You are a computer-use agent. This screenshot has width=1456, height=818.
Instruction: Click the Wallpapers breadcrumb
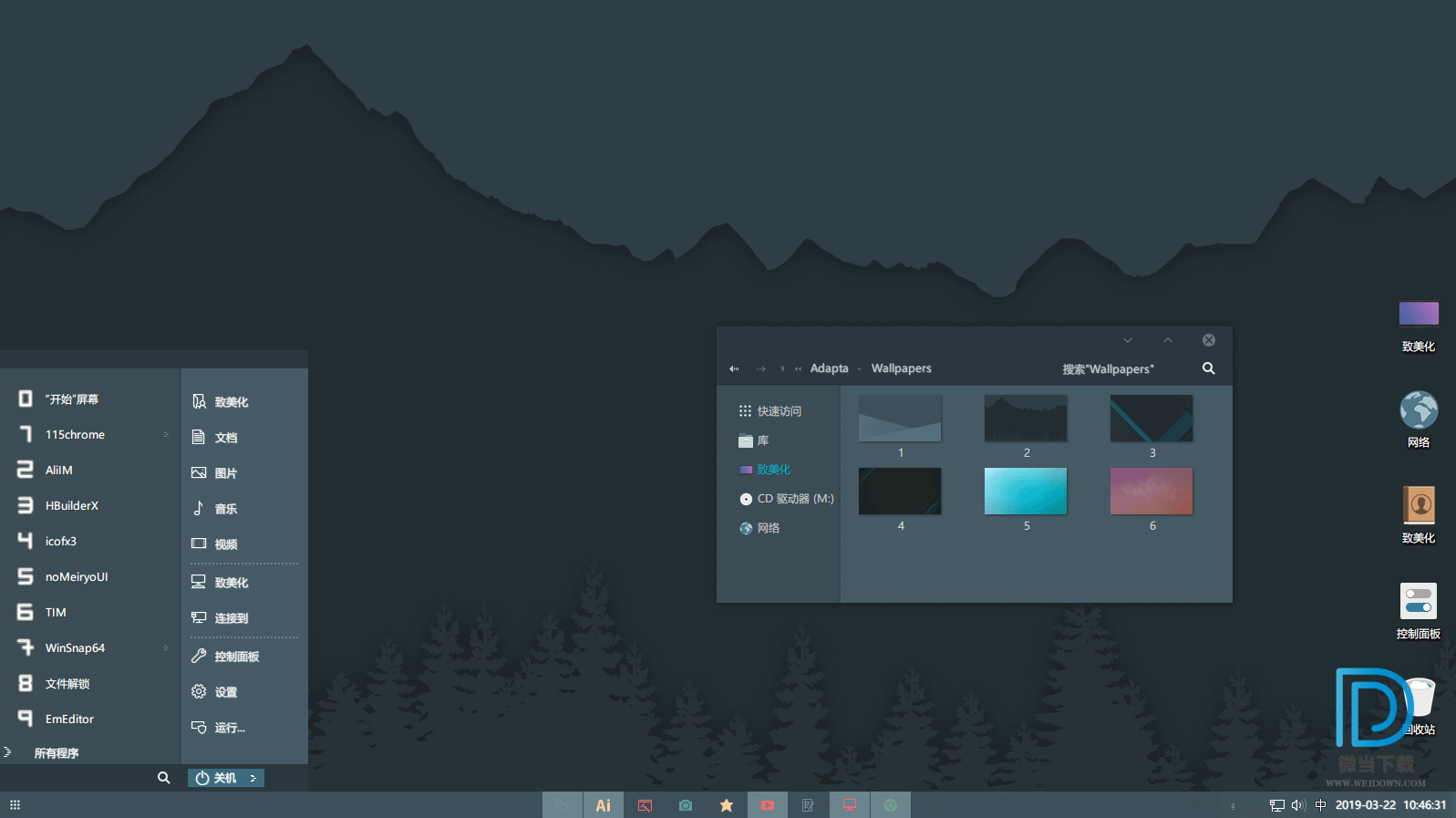coord(902,368)
